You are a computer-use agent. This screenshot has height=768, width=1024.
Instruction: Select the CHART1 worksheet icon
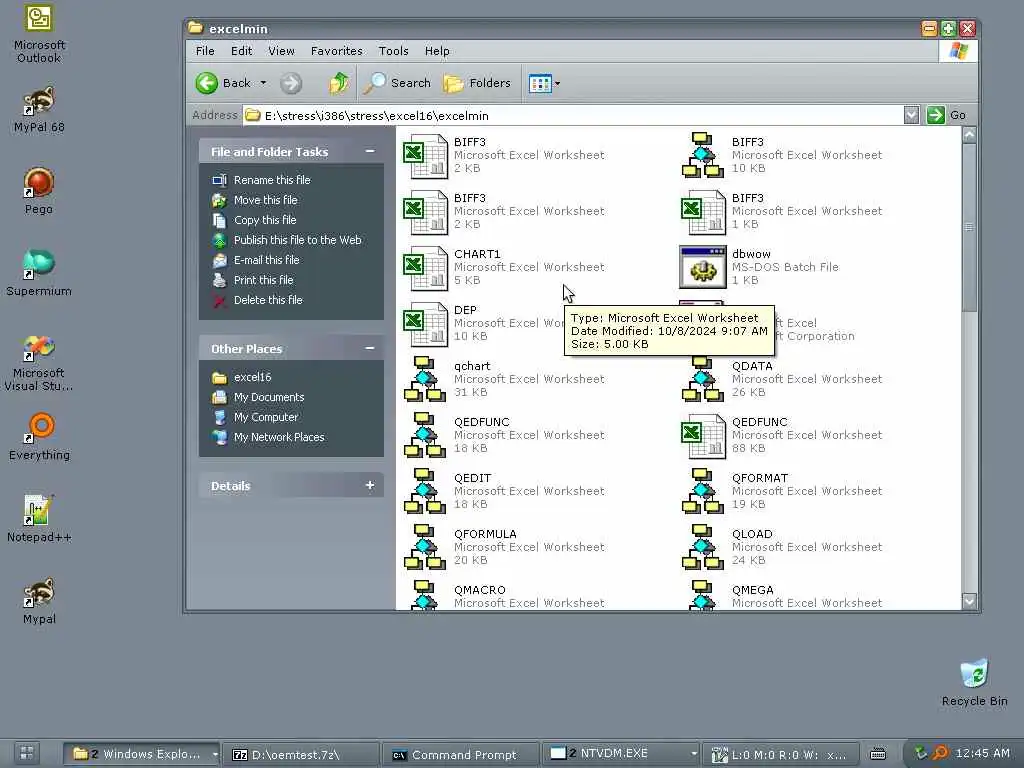[x=425, y=268]
